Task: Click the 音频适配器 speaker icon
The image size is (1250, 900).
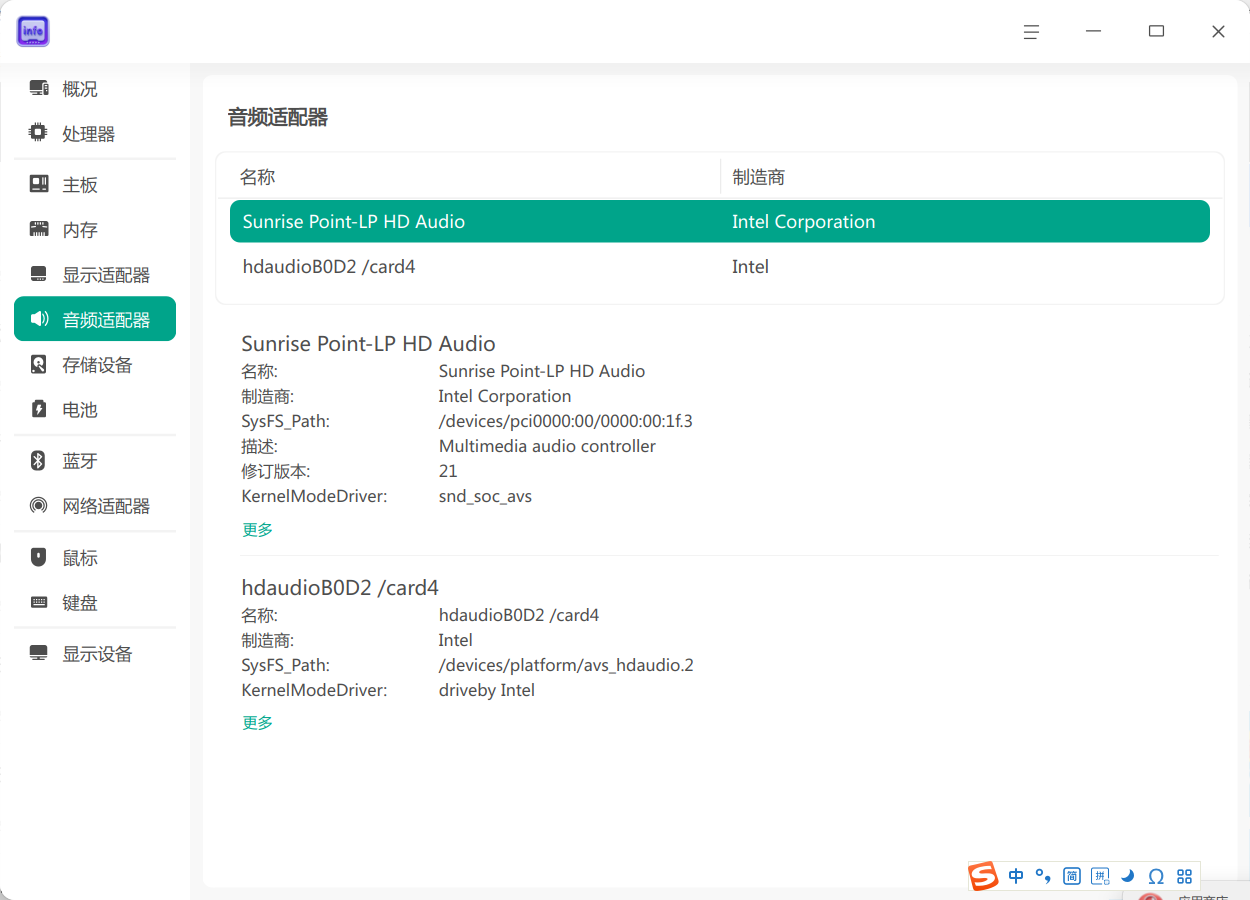Action: 39,320
